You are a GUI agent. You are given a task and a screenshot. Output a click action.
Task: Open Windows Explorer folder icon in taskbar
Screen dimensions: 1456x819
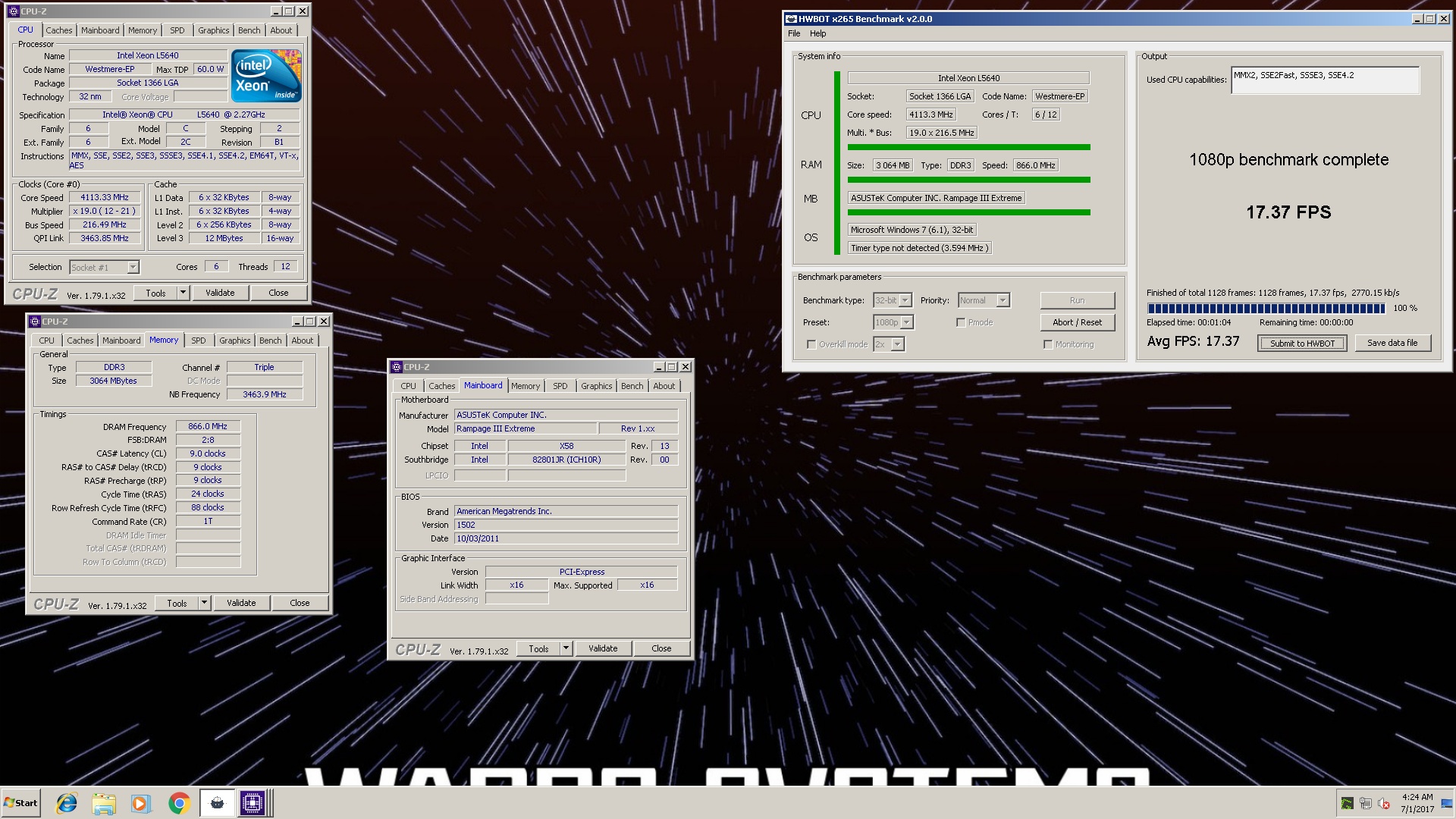tap(104, 803)
